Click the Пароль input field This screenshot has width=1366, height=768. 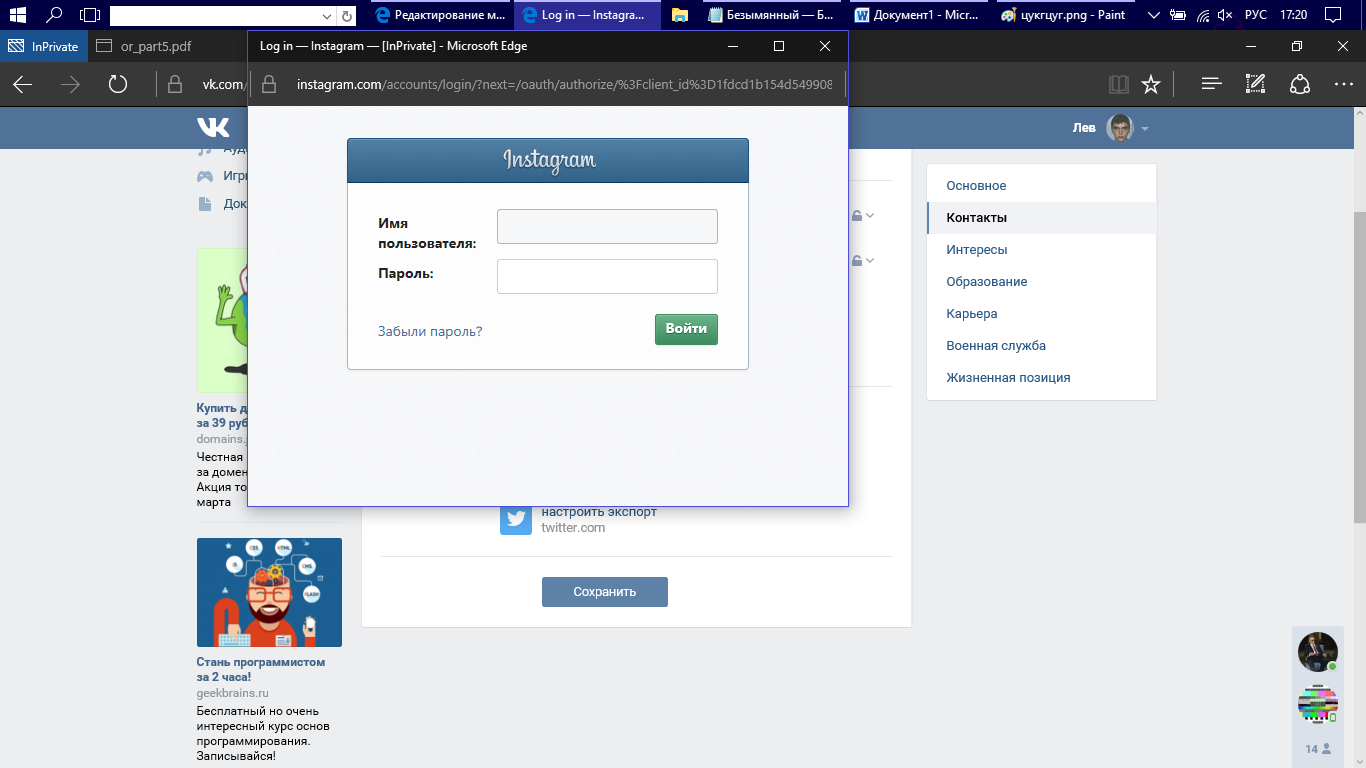(x=607, y=276)
